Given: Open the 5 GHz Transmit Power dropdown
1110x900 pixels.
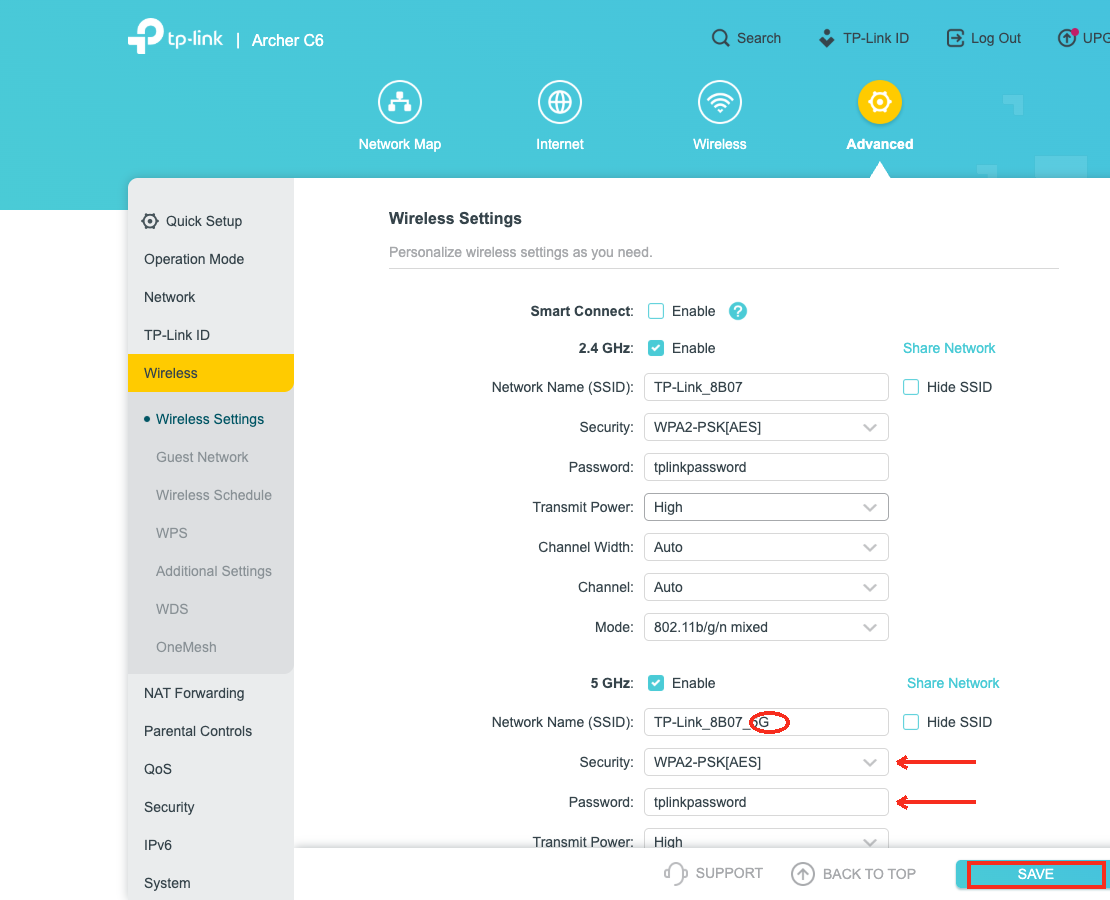Looking at the screenshot, I should click(x=766, y=839).
